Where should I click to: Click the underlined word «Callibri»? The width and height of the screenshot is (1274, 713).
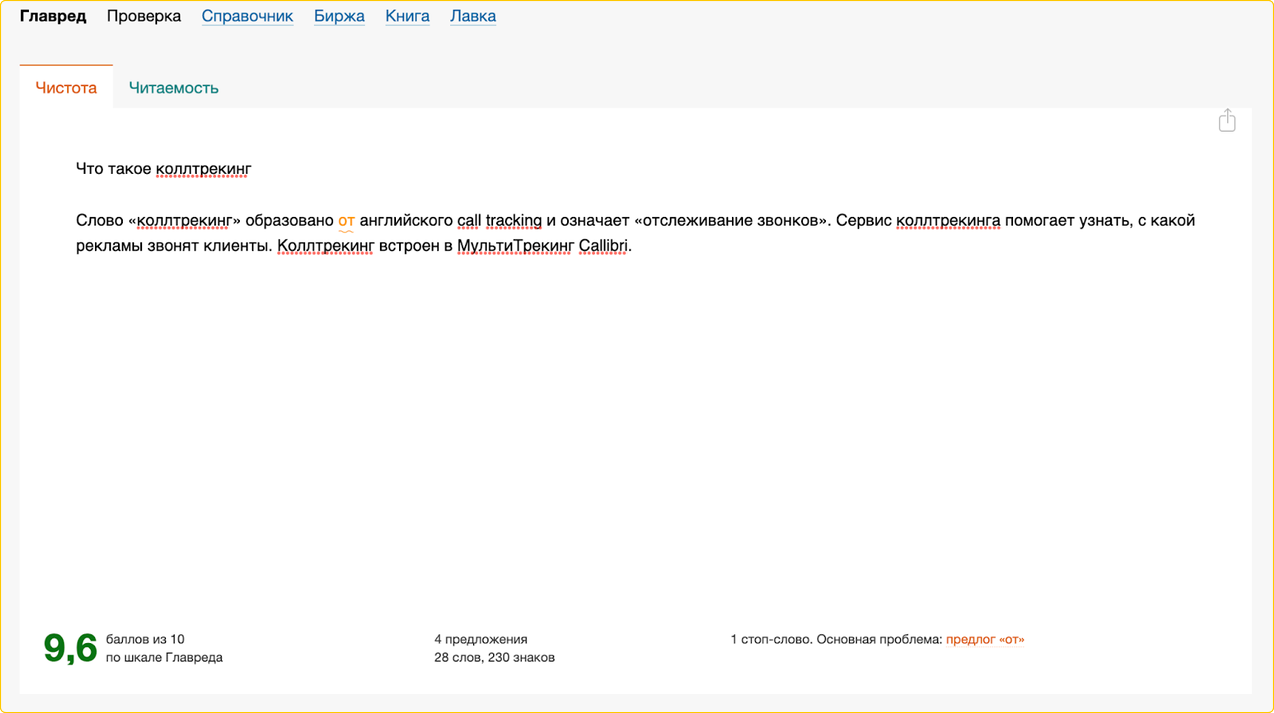[x=604, y=245]
